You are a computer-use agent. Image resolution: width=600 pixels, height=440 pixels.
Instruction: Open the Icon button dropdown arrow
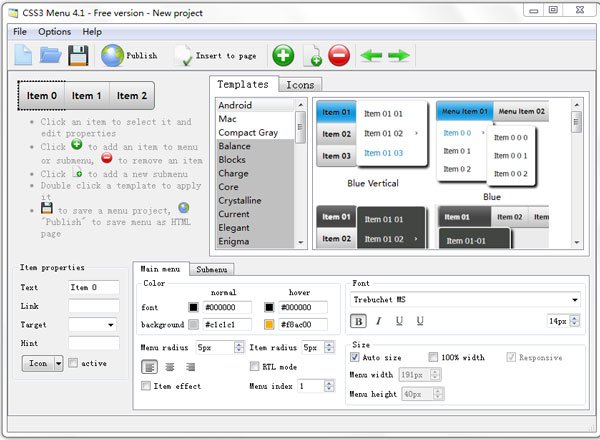59,363
